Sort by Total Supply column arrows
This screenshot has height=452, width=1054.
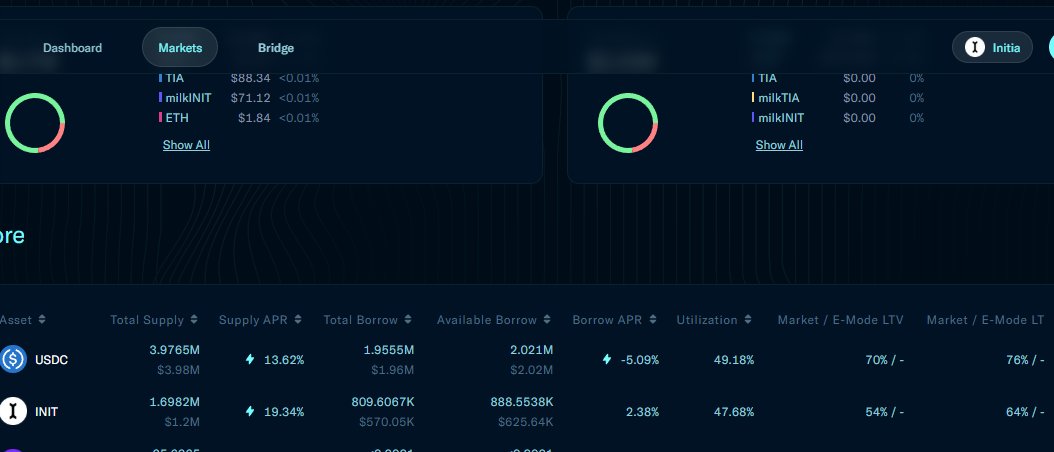tap(194, 320)
